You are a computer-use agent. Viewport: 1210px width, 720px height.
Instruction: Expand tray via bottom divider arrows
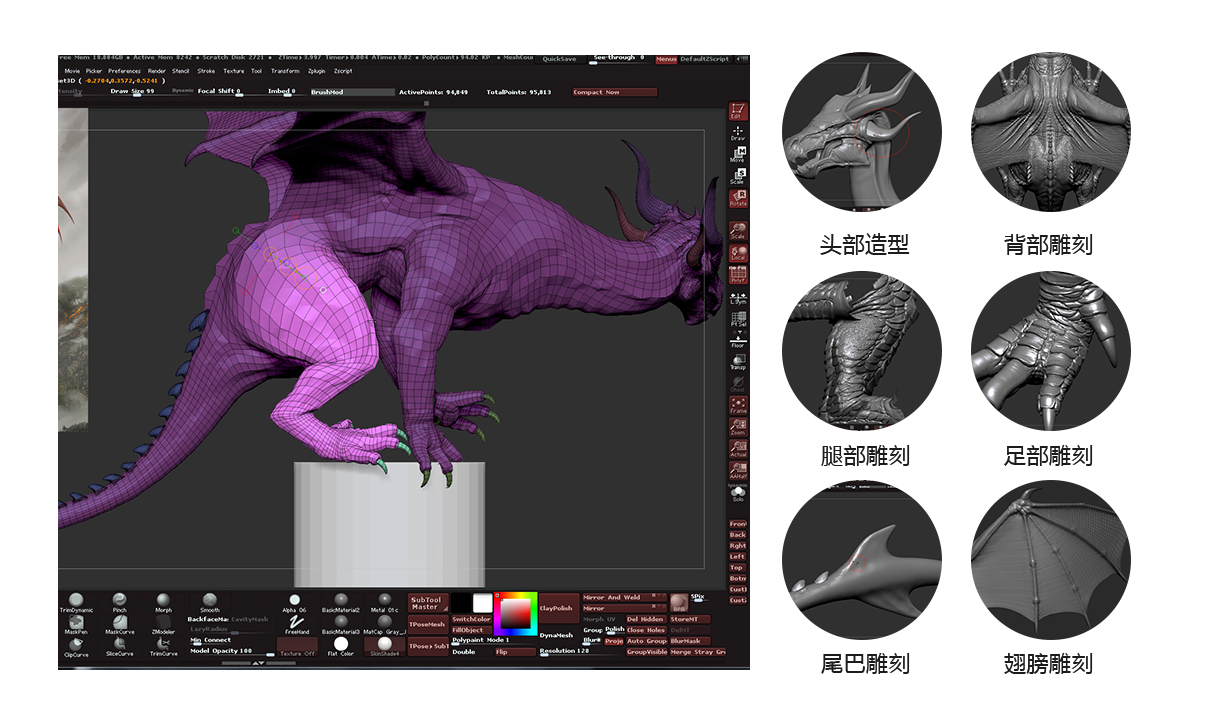click(x=257, y=663)
